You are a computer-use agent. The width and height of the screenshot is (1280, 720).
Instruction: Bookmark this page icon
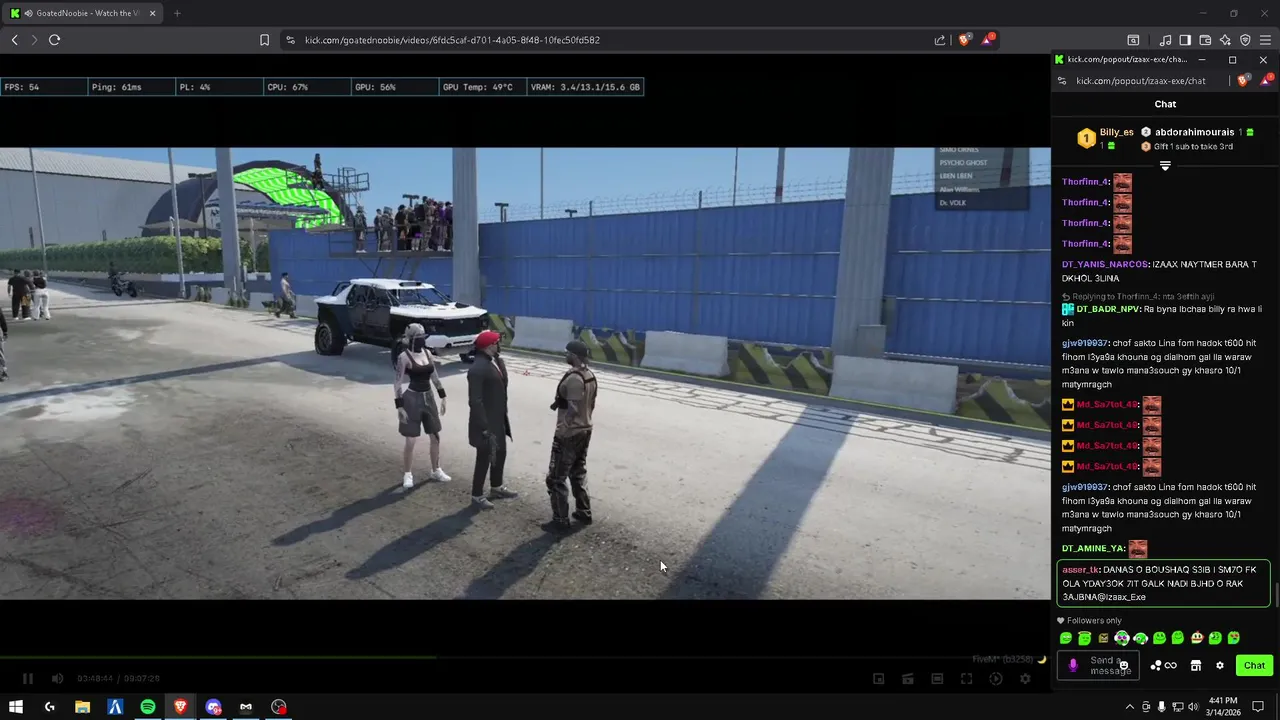(264, 40)
